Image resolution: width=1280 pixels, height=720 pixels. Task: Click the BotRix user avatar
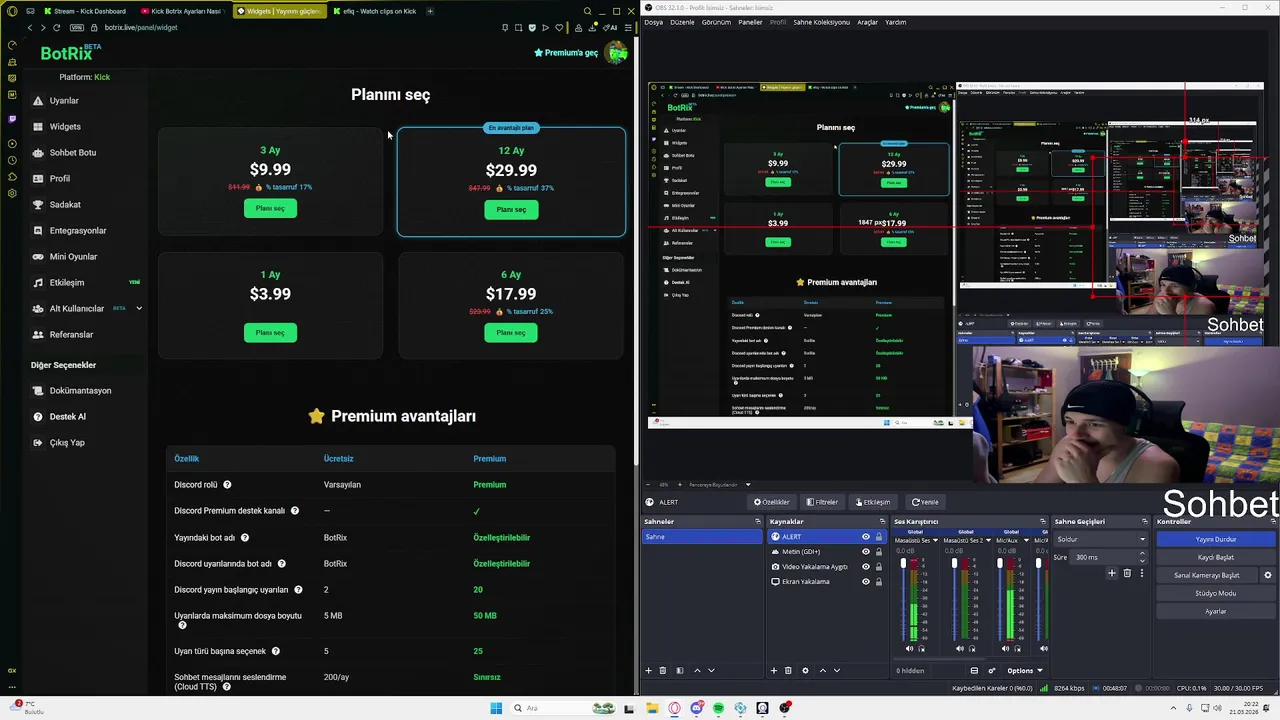point(616,52)
